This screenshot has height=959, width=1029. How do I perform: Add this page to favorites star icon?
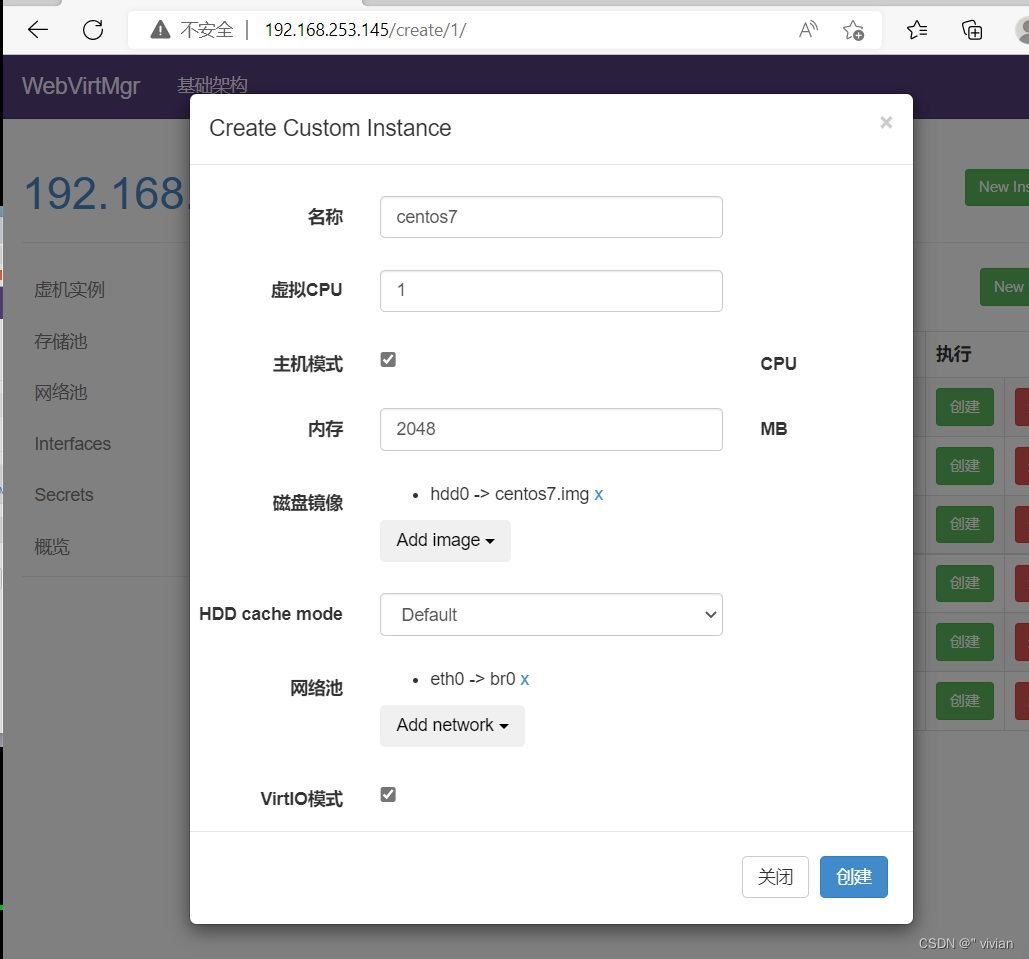click(853, 30)
